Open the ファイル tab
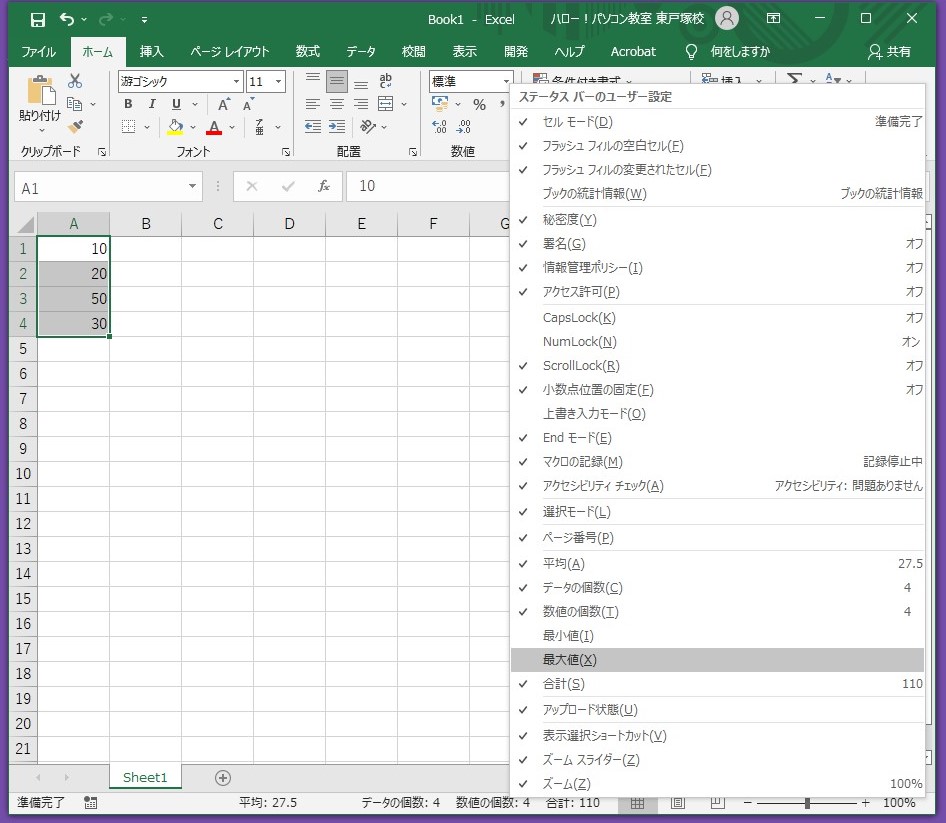This screenshot has height=823, width=946. click(39, 52)
